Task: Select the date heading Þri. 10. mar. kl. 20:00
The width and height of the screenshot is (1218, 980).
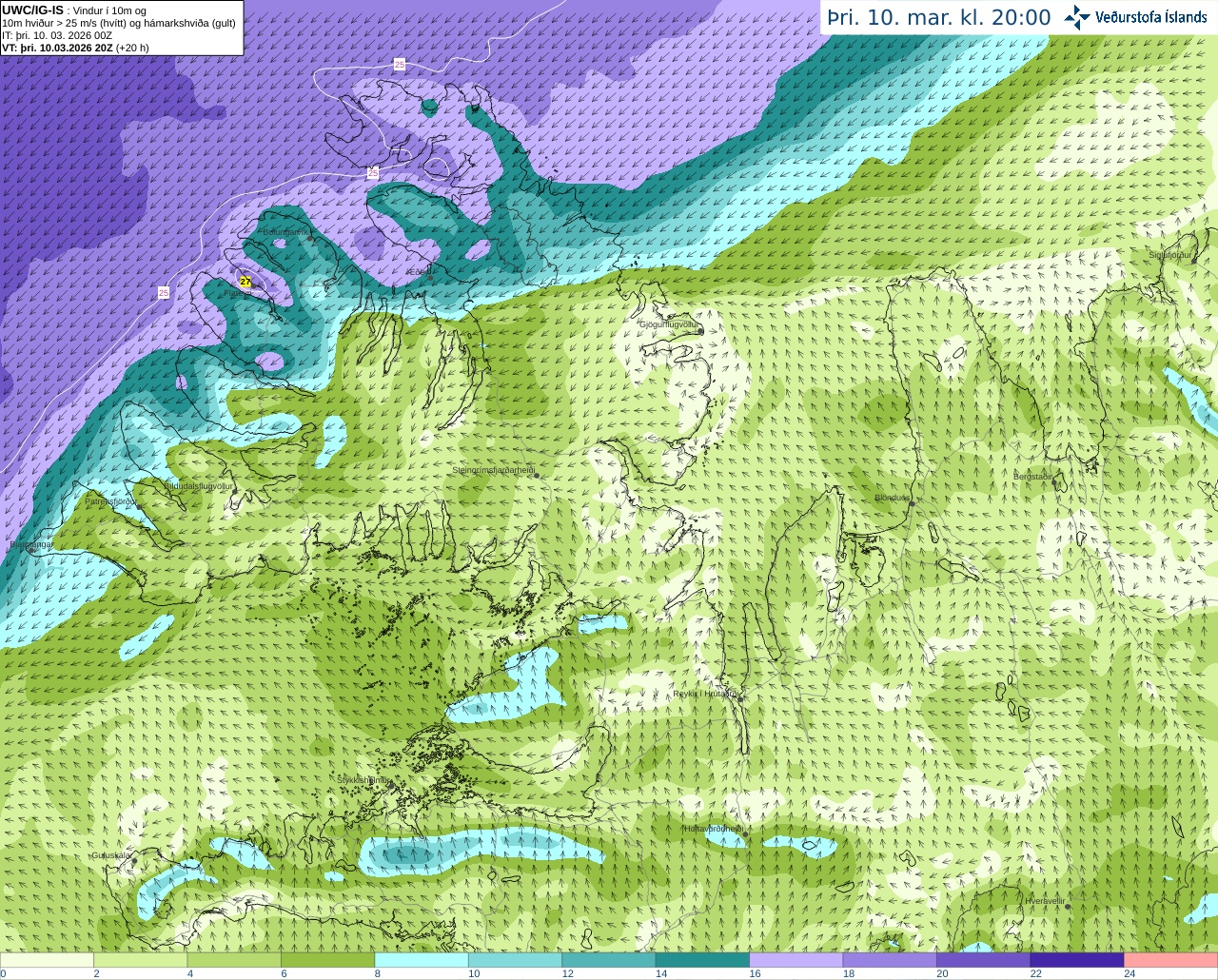Action: [939, 17]
